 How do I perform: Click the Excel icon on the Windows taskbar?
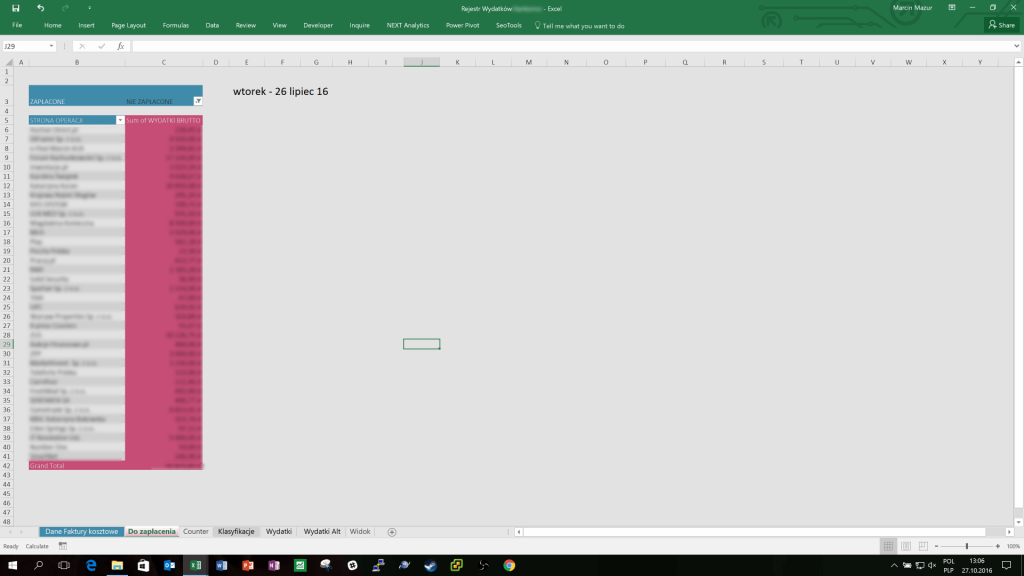click(196, 566)
